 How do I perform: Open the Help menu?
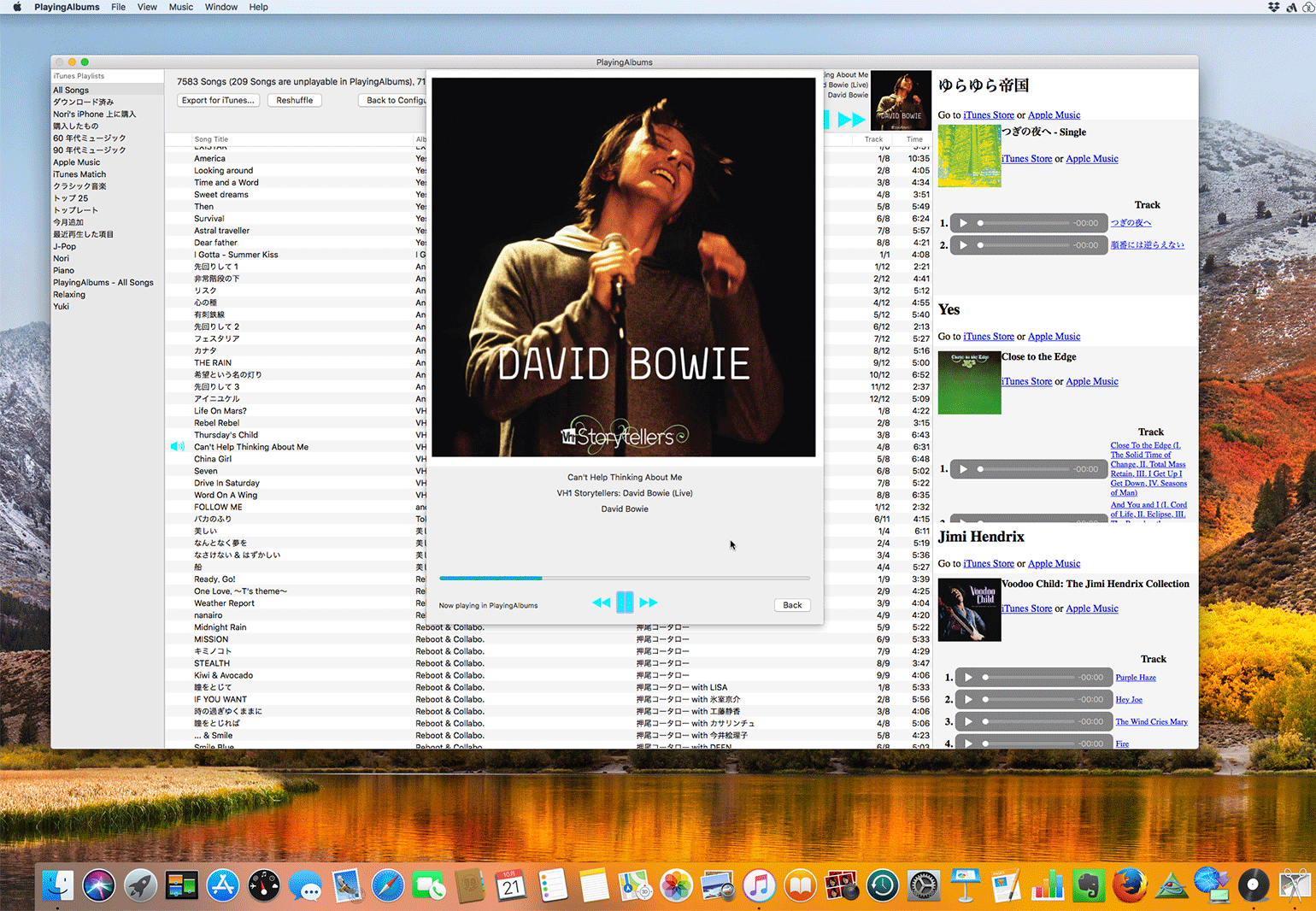click(x=258, y=7)
